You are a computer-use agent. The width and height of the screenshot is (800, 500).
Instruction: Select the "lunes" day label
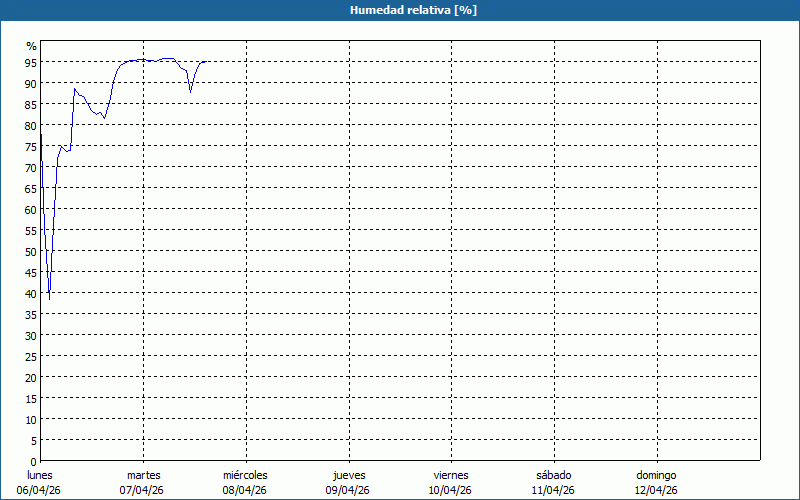pos(40,475)
